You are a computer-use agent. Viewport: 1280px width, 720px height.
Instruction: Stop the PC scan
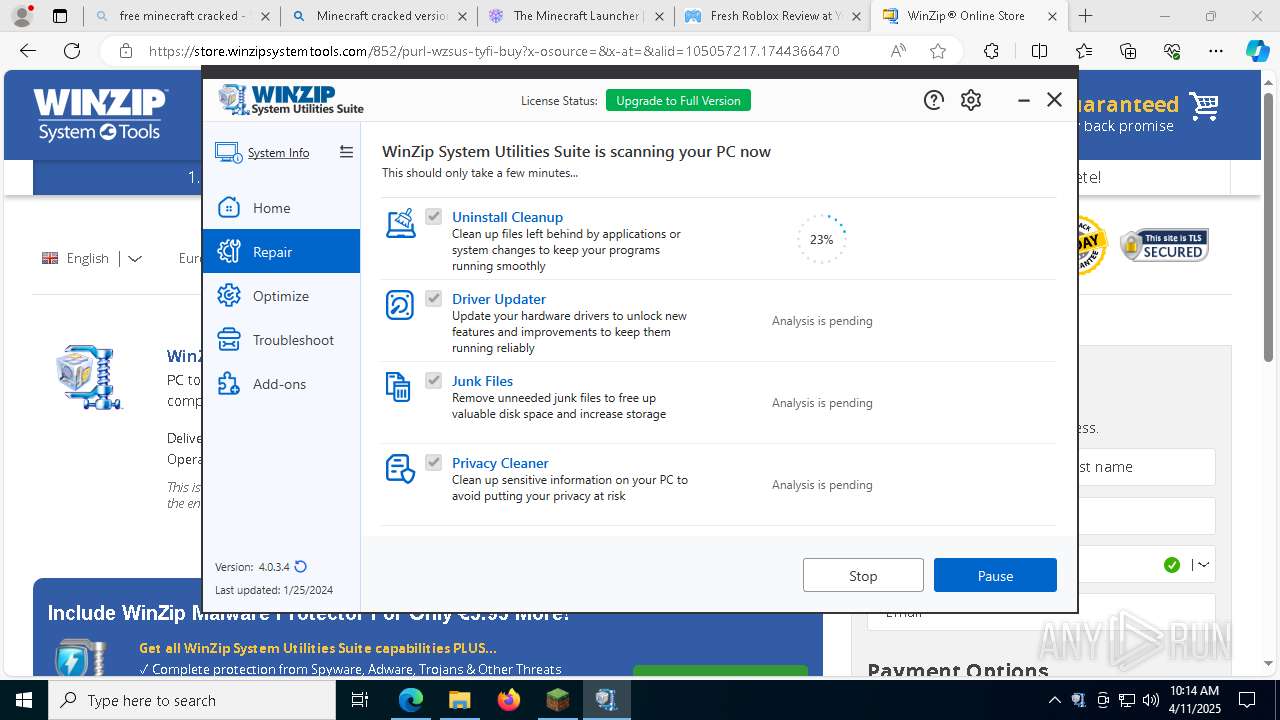tap(863, 575)
